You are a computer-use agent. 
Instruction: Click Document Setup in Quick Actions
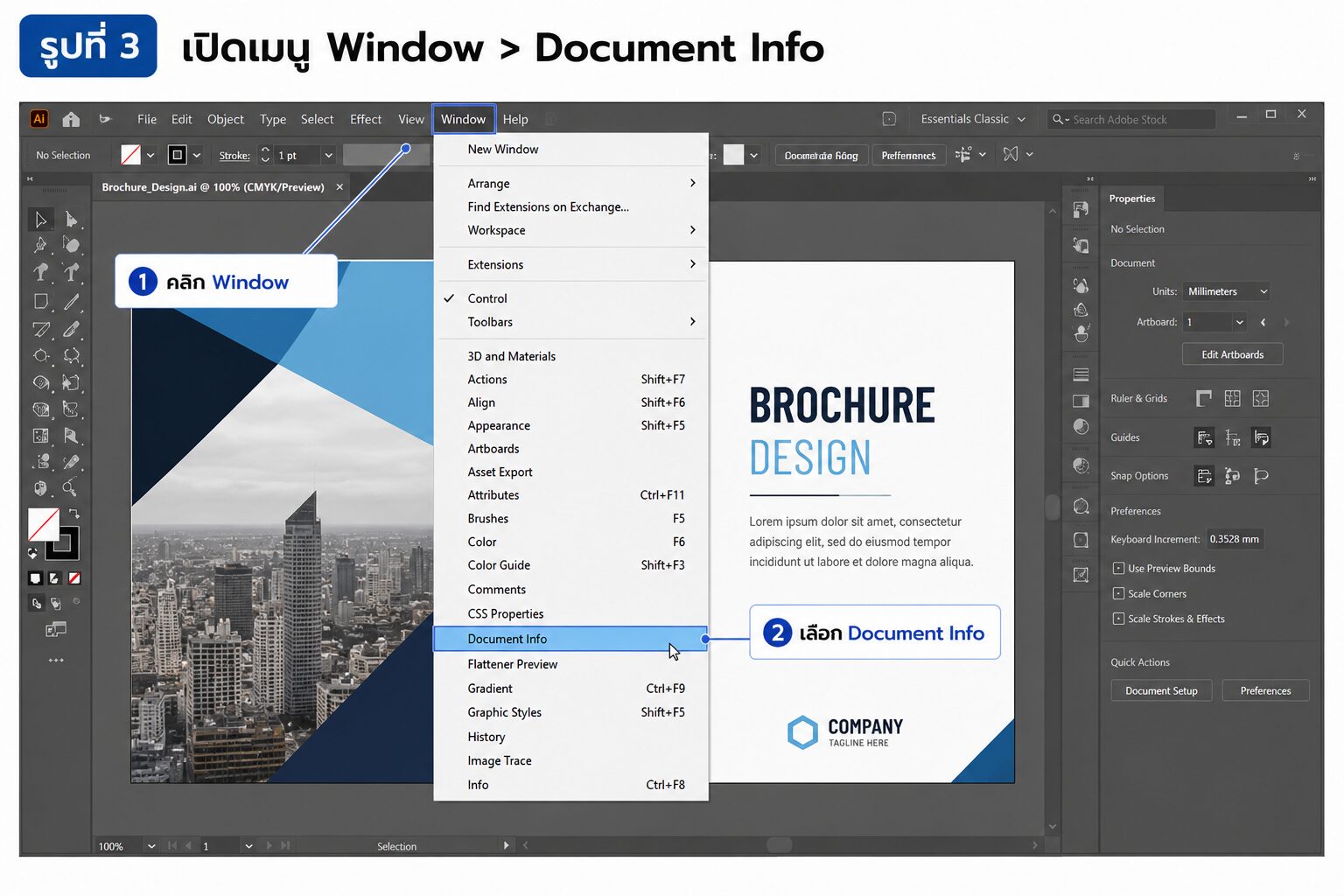click(x=1161, y=690)
